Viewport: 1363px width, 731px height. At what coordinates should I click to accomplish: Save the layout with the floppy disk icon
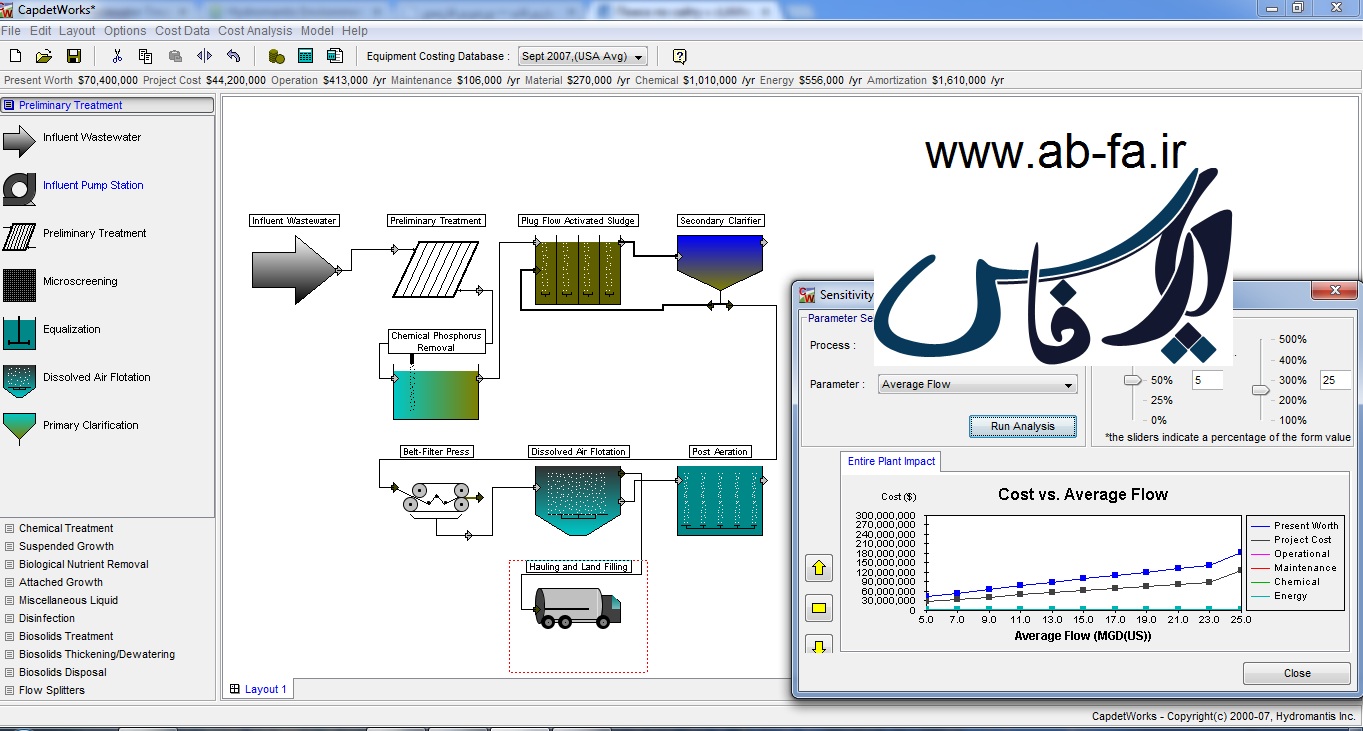coord(73,56)
